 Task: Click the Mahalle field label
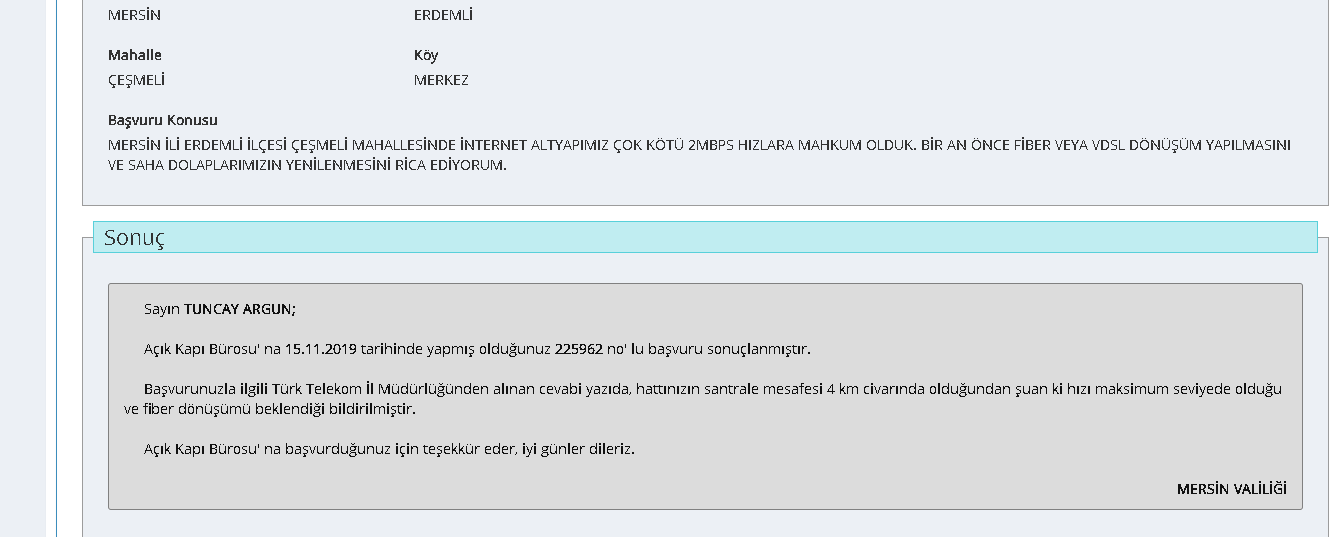[134, 55]
